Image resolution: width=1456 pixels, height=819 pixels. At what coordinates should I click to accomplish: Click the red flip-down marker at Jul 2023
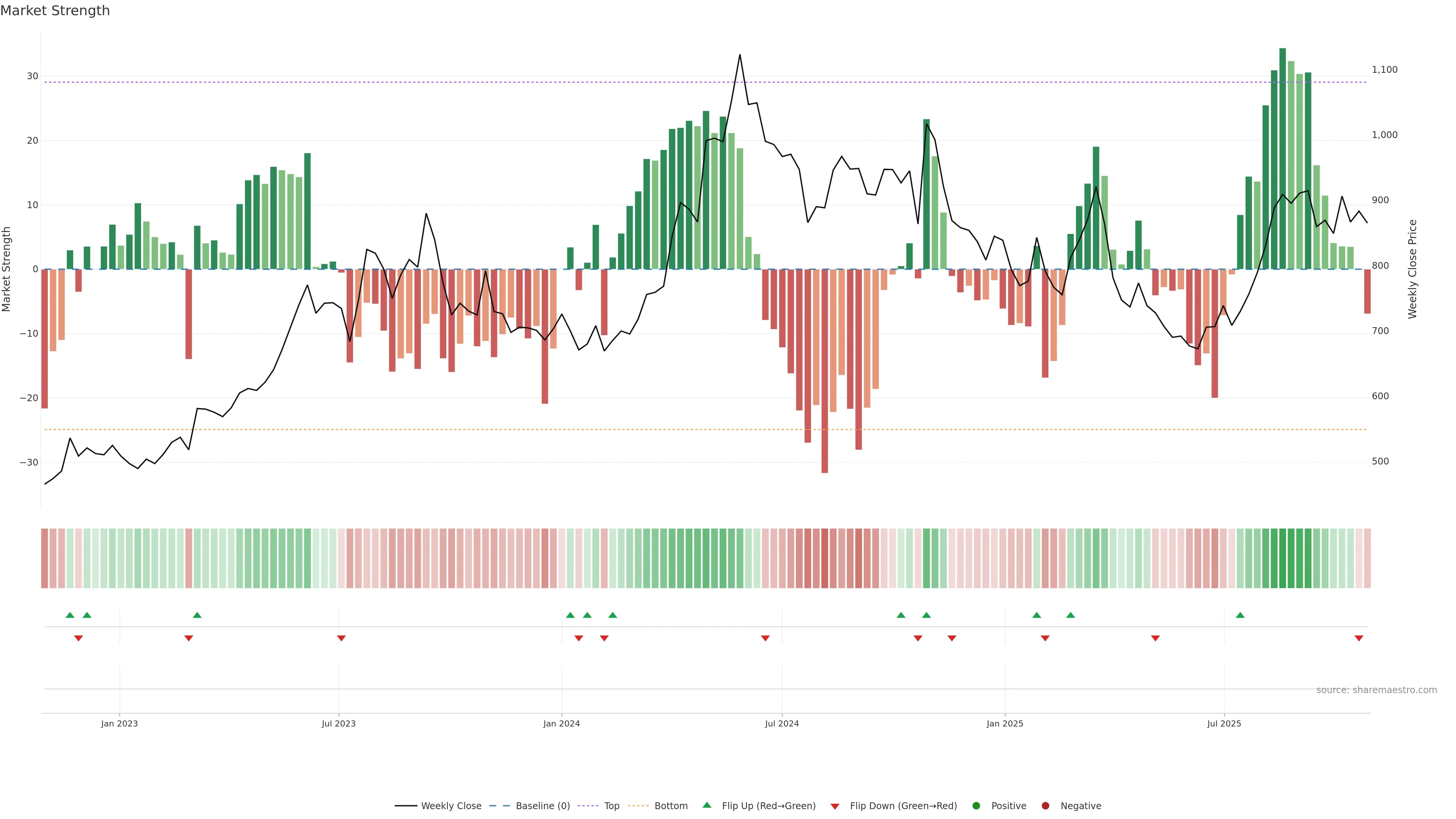[x=341, y=638]
